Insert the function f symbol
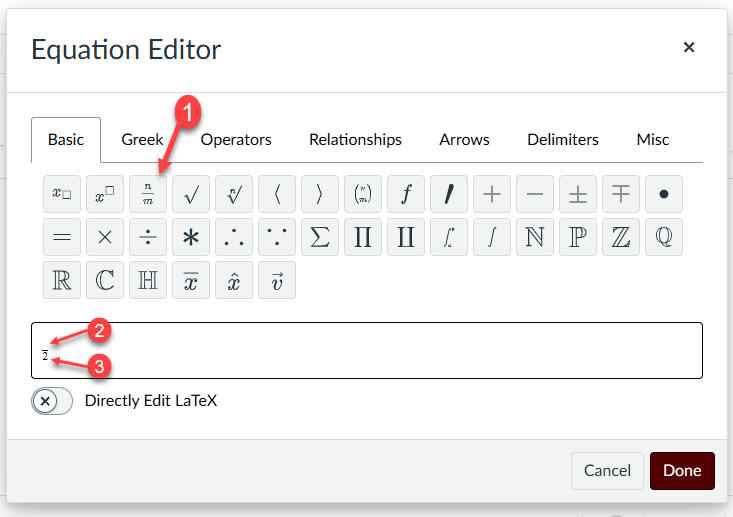This screenshot has width=733, height=517. click(406, 194)
